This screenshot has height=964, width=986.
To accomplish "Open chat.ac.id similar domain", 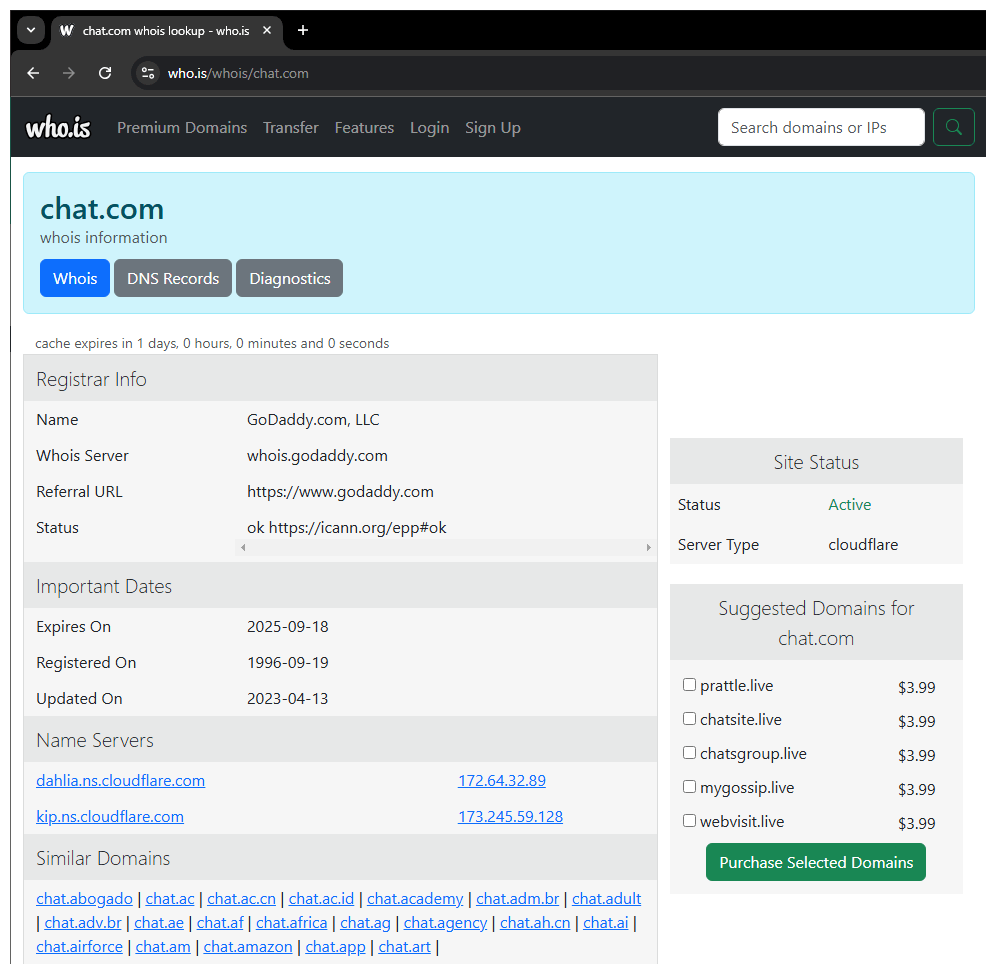I will point(321,899).
